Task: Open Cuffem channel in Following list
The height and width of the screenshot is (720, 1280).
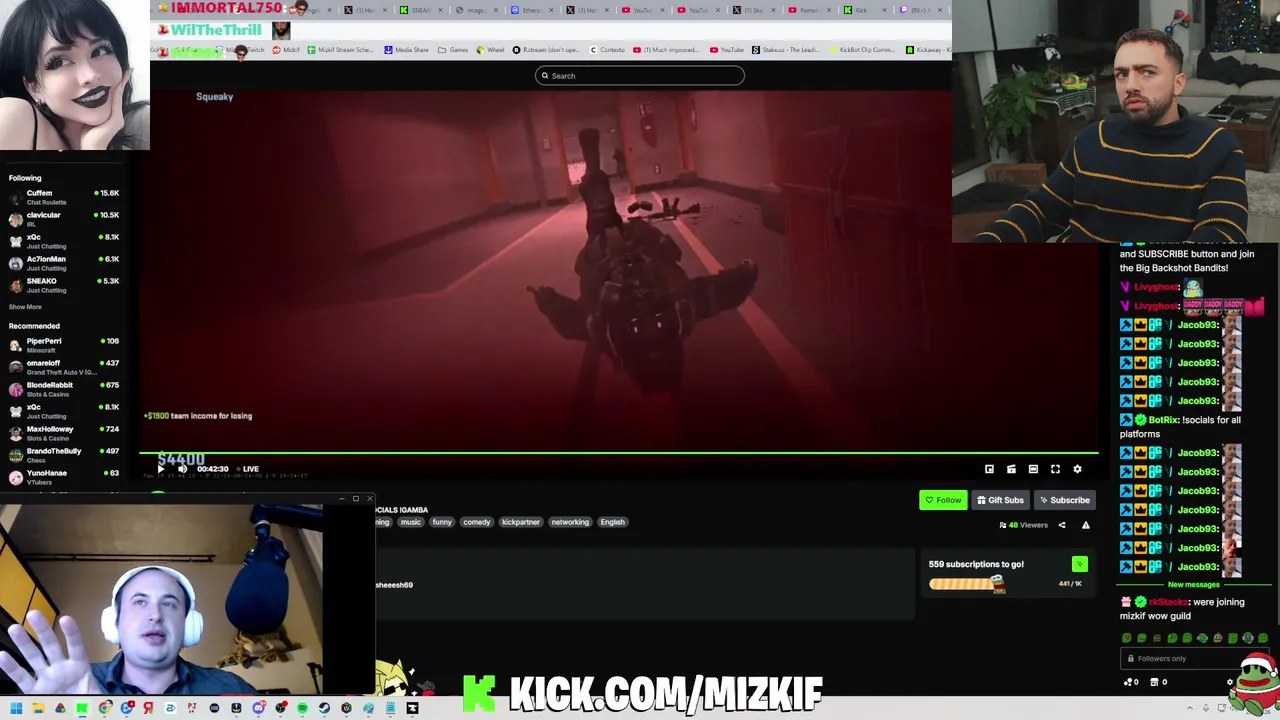Action: [64, 197]
